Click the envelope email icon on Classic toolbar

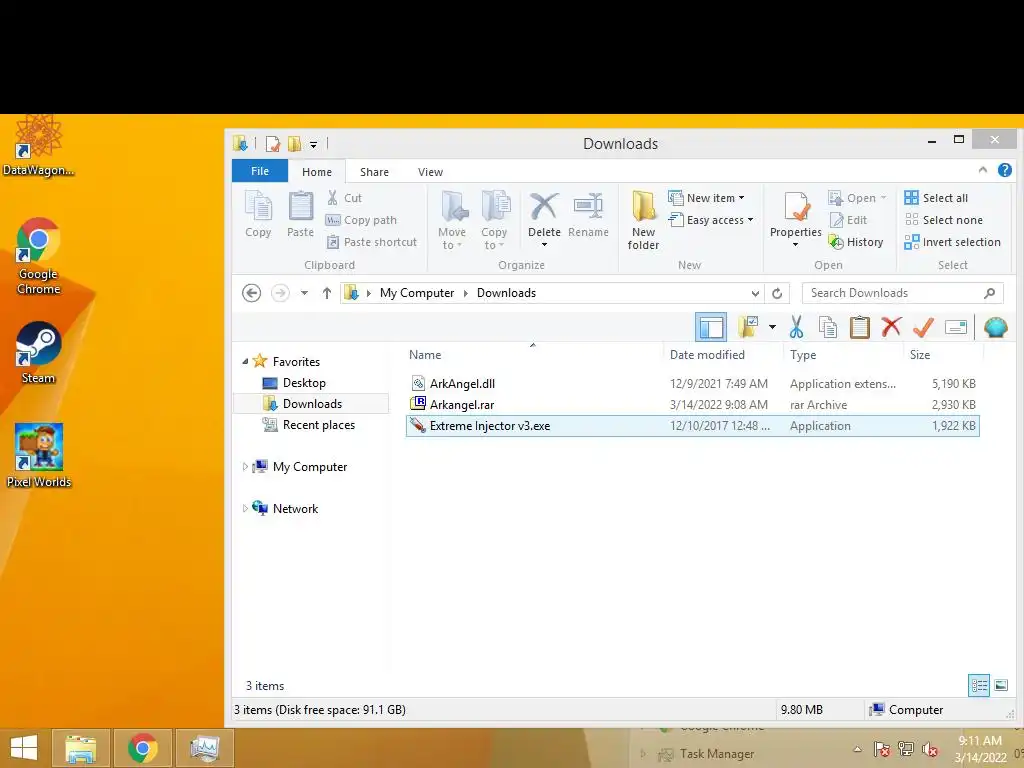click(x=955, y=327)
